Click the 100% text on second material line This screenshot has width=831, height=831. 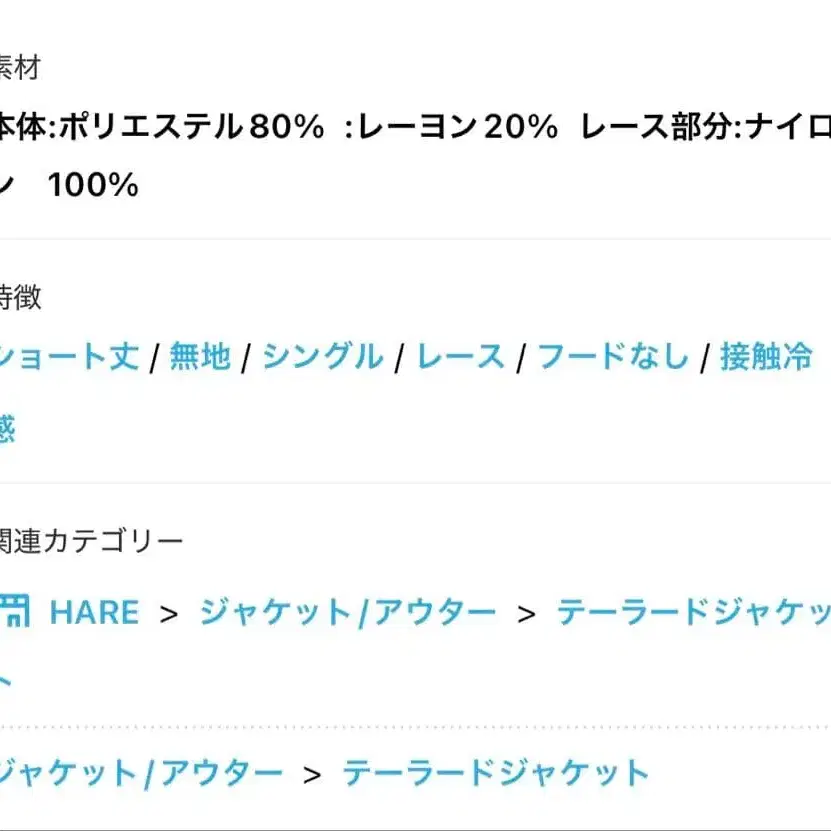[x=93, y=185]
